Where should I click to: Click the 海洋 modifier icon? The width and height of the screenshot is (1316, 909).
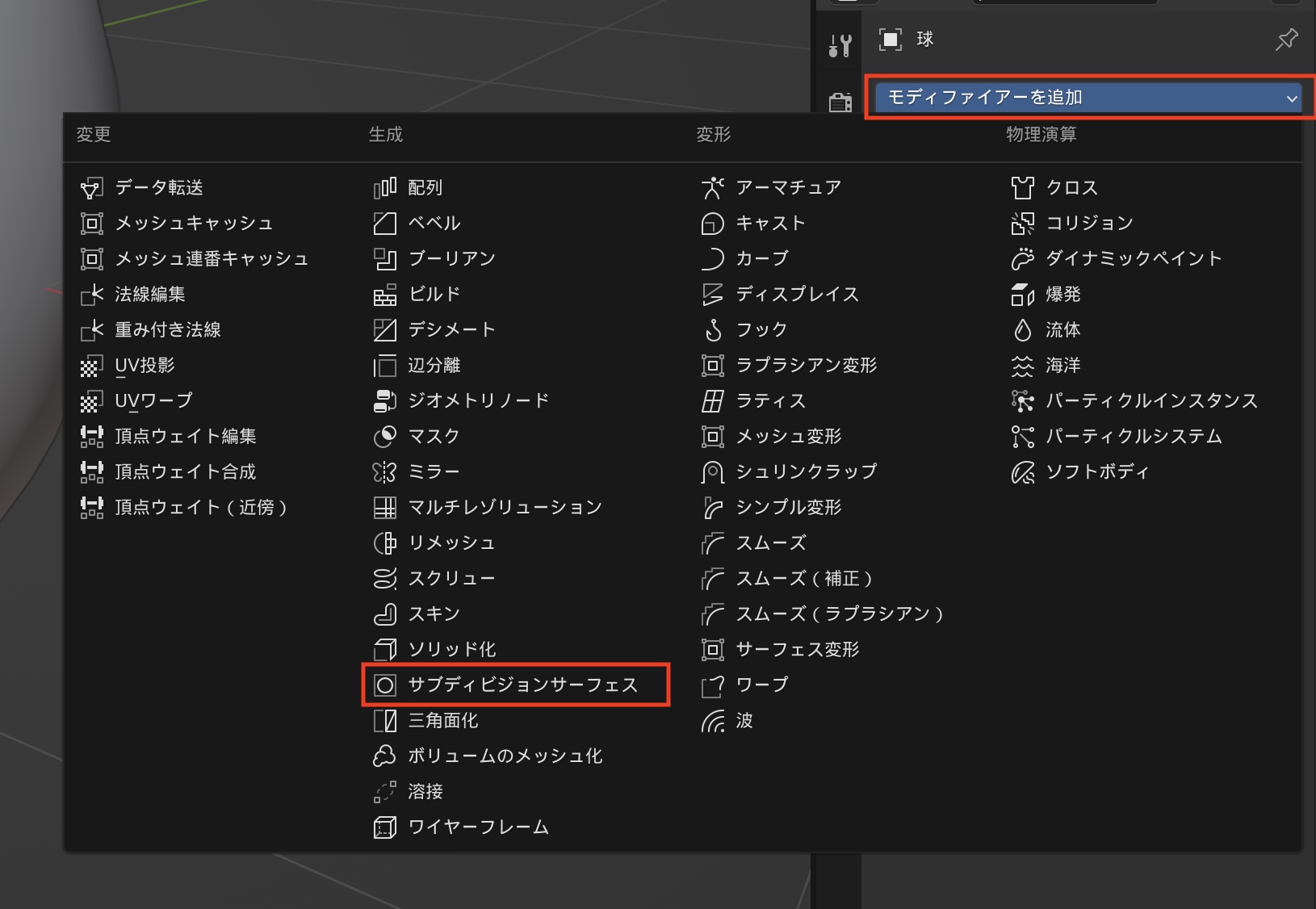[x=1022, y=366]
